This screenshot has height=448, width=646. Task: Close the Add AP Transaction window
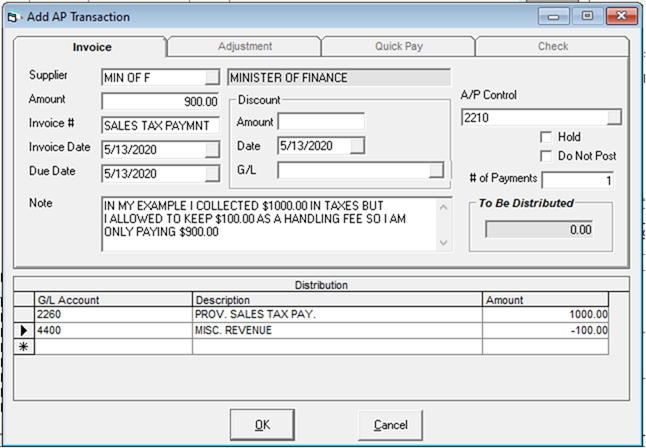pos(621,16)
